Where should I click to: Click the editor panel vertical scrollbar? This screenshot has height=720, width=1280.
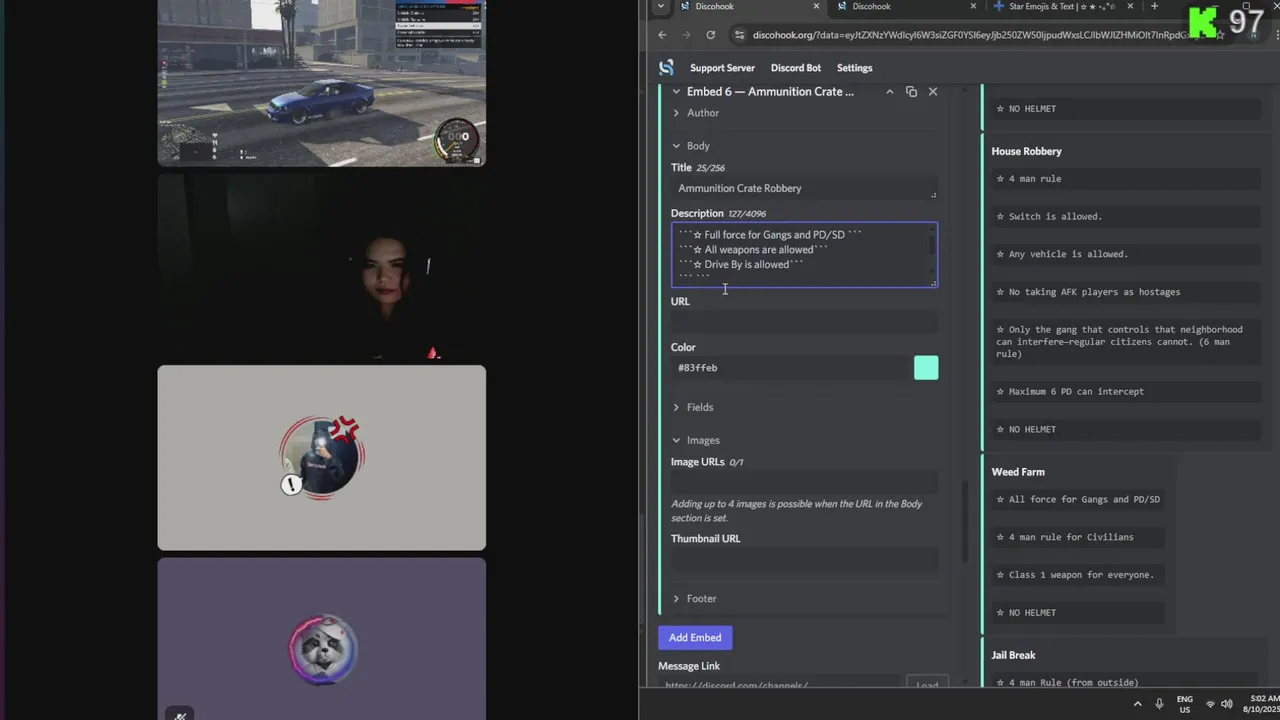click(x=965, y=522)
